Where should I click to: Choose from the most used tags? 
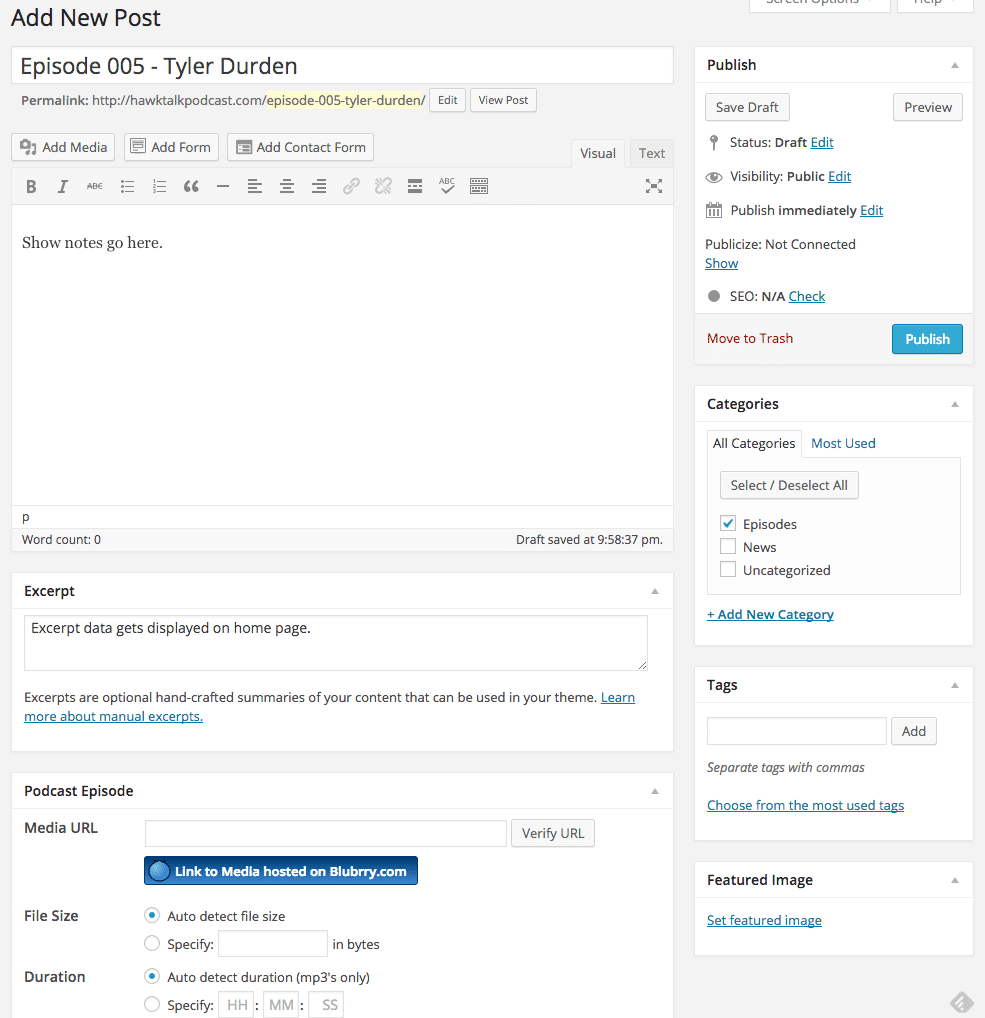pos(805,805)
